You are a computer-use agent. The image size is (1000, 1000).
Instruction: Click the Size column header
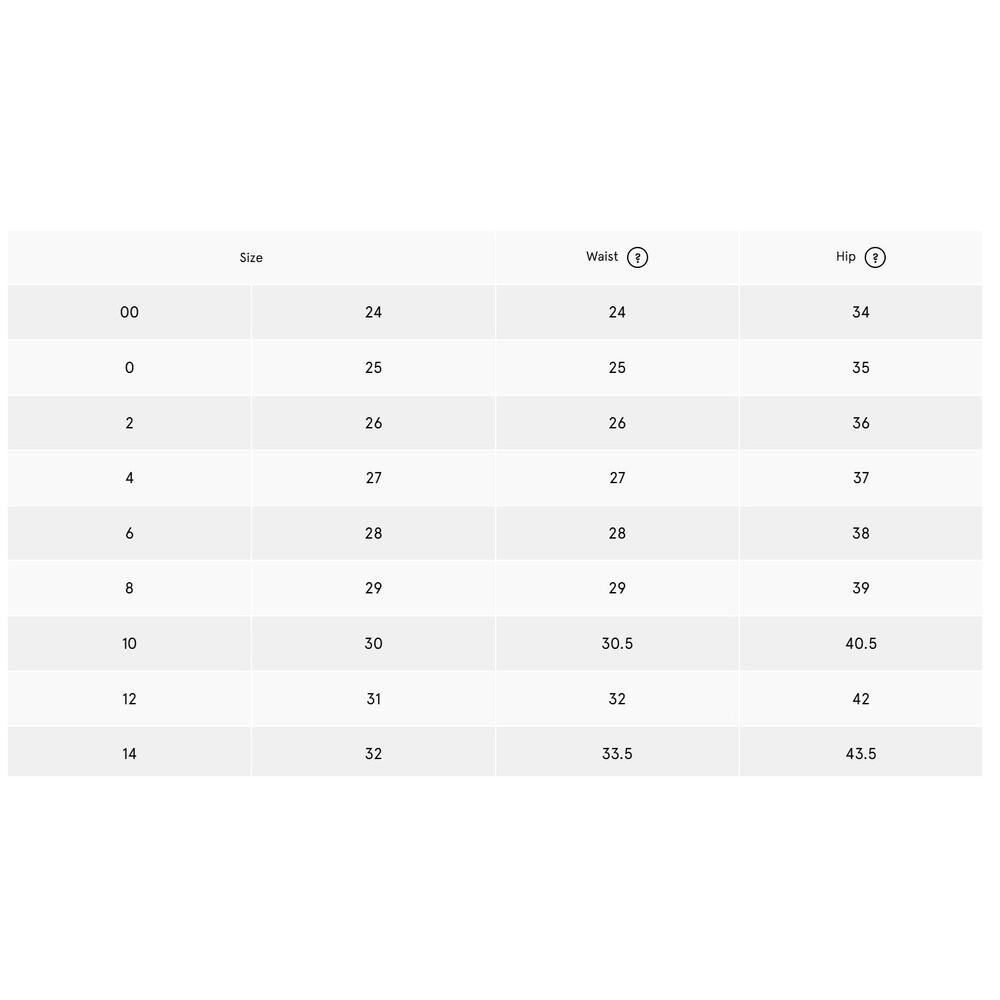point(251,258)
